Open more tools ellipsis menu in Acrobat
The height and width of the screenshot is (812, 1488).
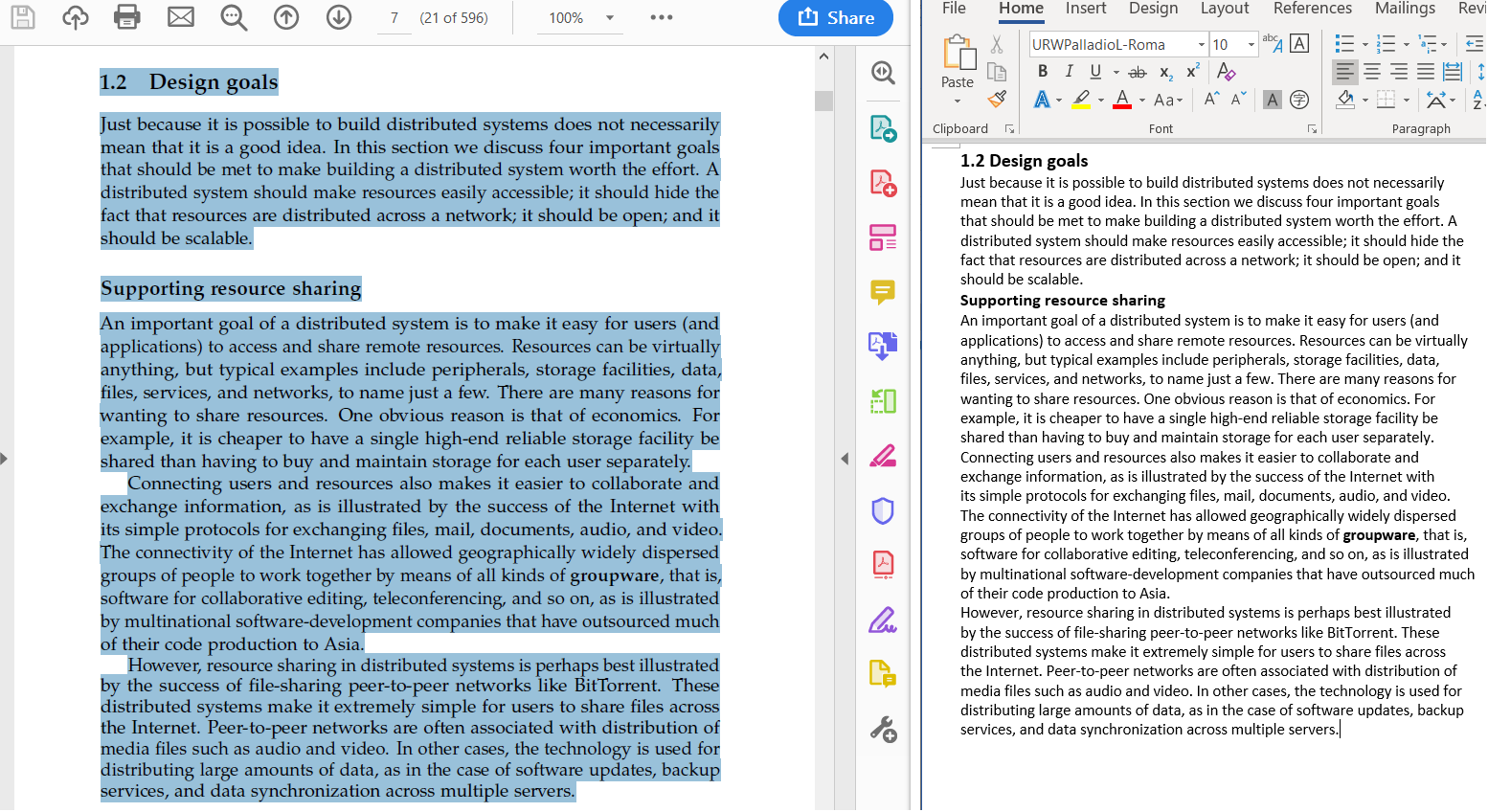662,17
